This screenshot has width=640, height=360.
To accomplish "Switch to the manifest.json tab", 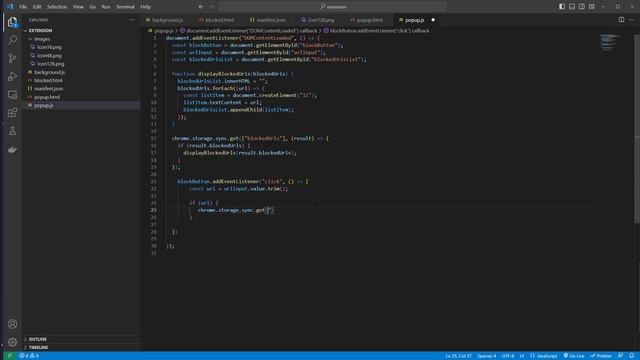I will coord(271,20).
